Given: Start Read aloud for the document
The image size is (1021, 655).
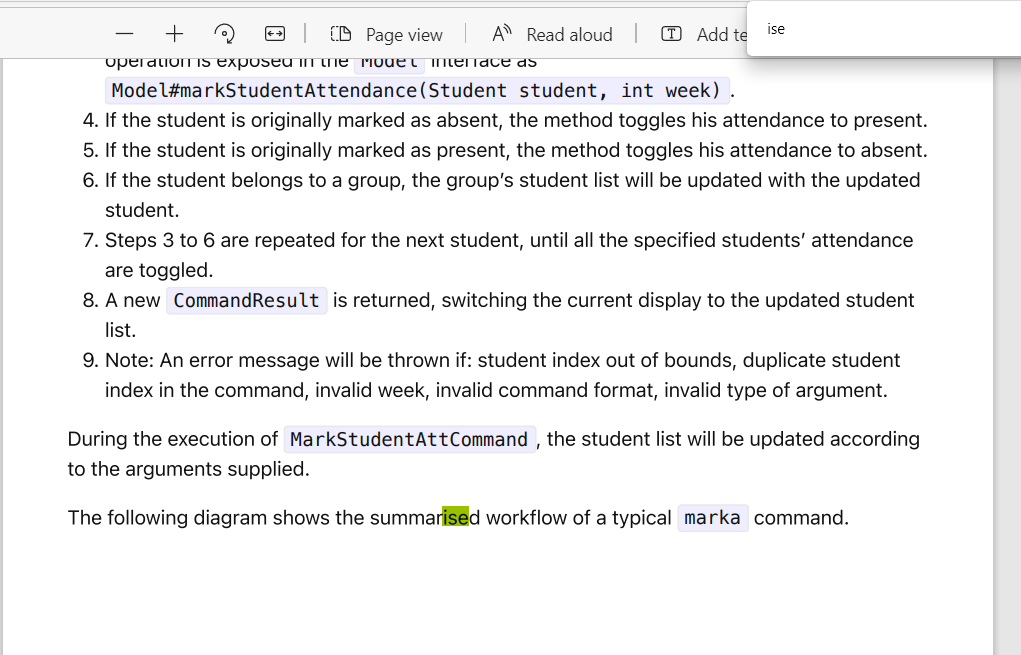Looking at the screenshot, I should pos(552,35).
